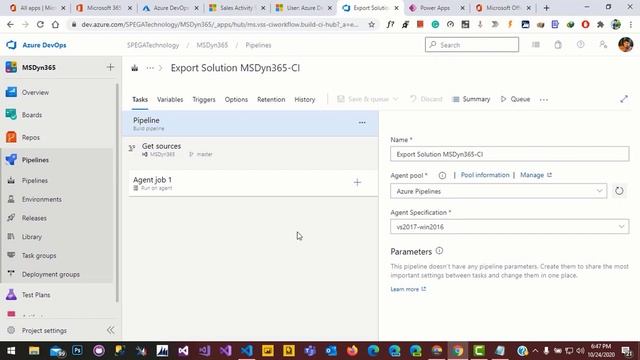Viewport: 640px width, 360px height.
Task: Open the help icon in the header
Action: coord(580,44)
